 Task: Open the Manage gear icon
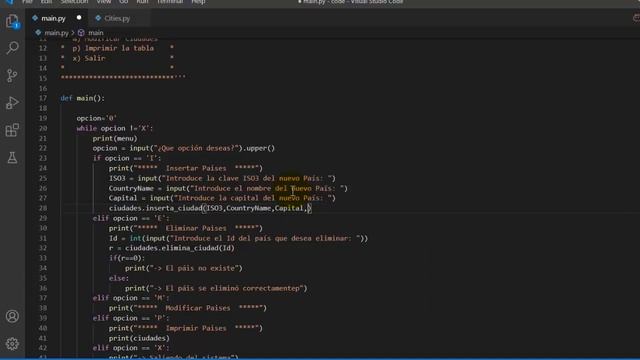(12, 344)
